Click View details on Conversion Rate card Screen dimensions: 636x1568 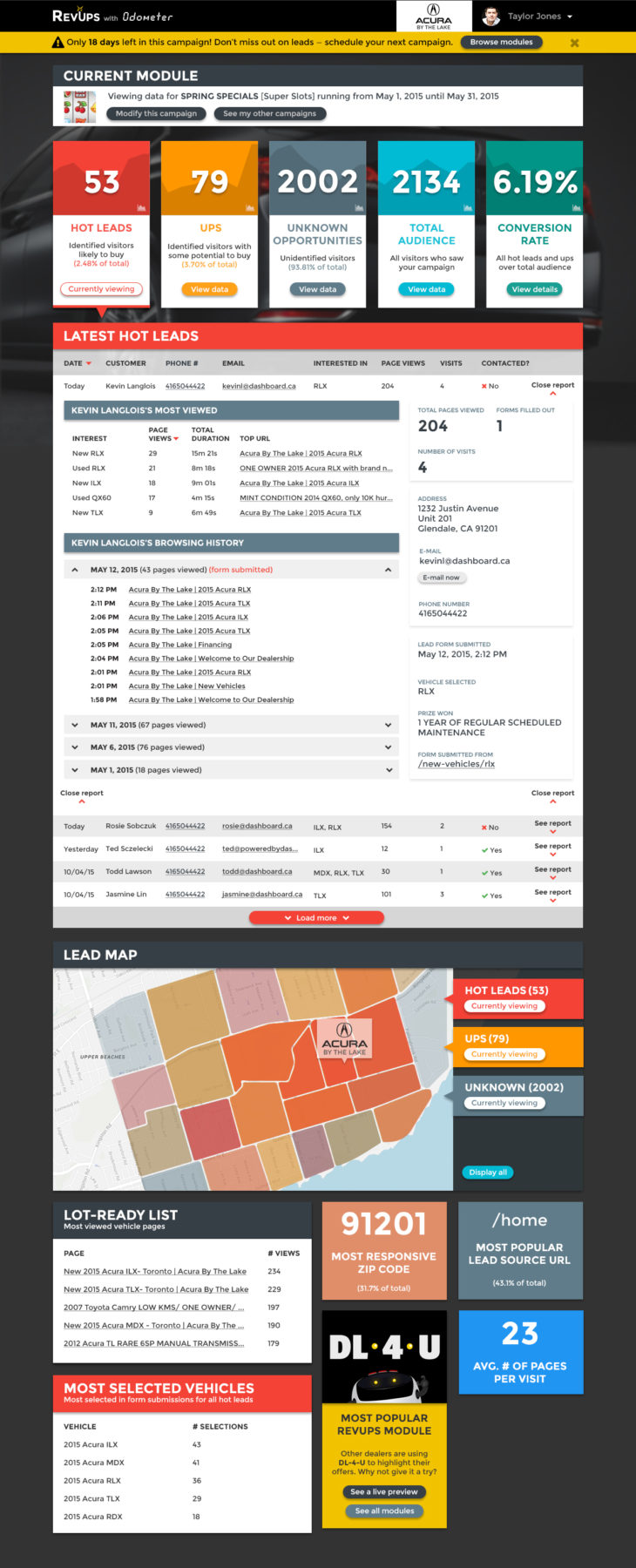click(x=535, y=289)
